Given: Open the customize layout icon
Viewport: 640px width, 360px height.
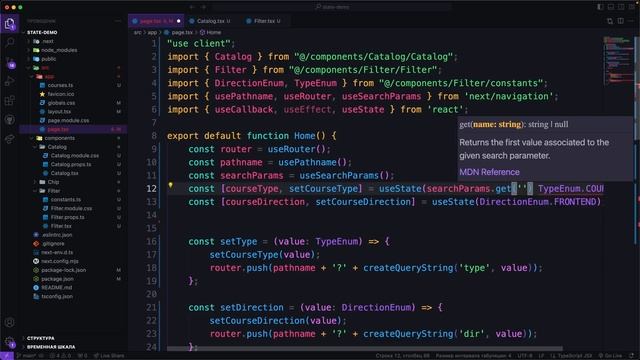Looking at the screenshot, I should [631, 7].
